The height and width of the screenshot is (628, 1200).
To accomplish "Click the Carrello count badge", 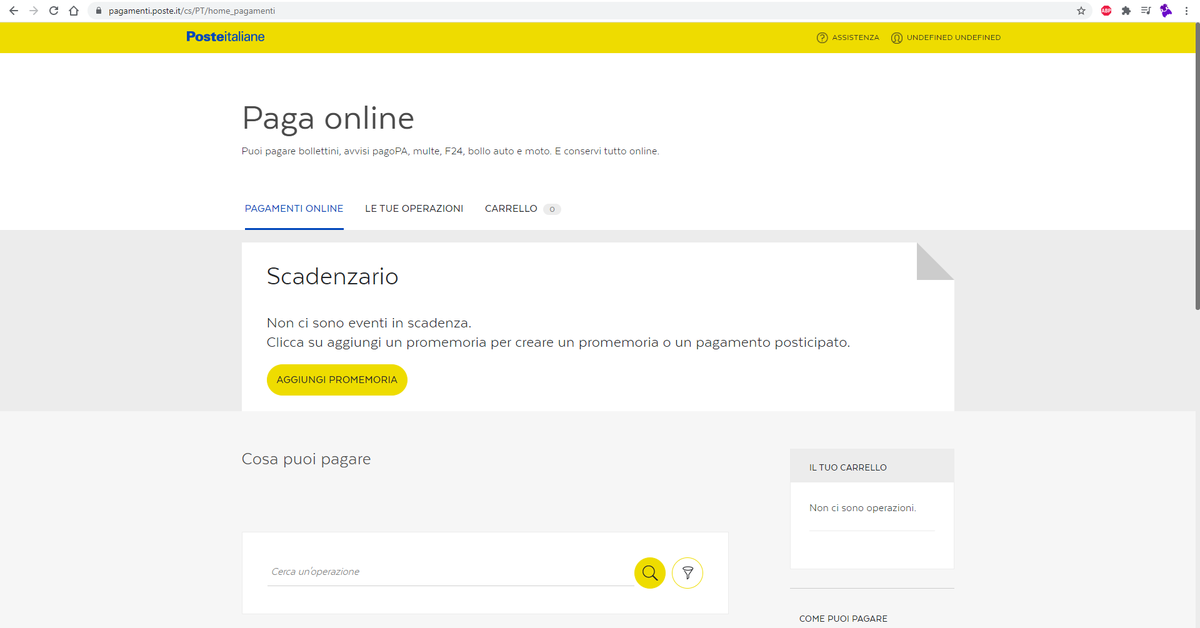I will [552, 210].
